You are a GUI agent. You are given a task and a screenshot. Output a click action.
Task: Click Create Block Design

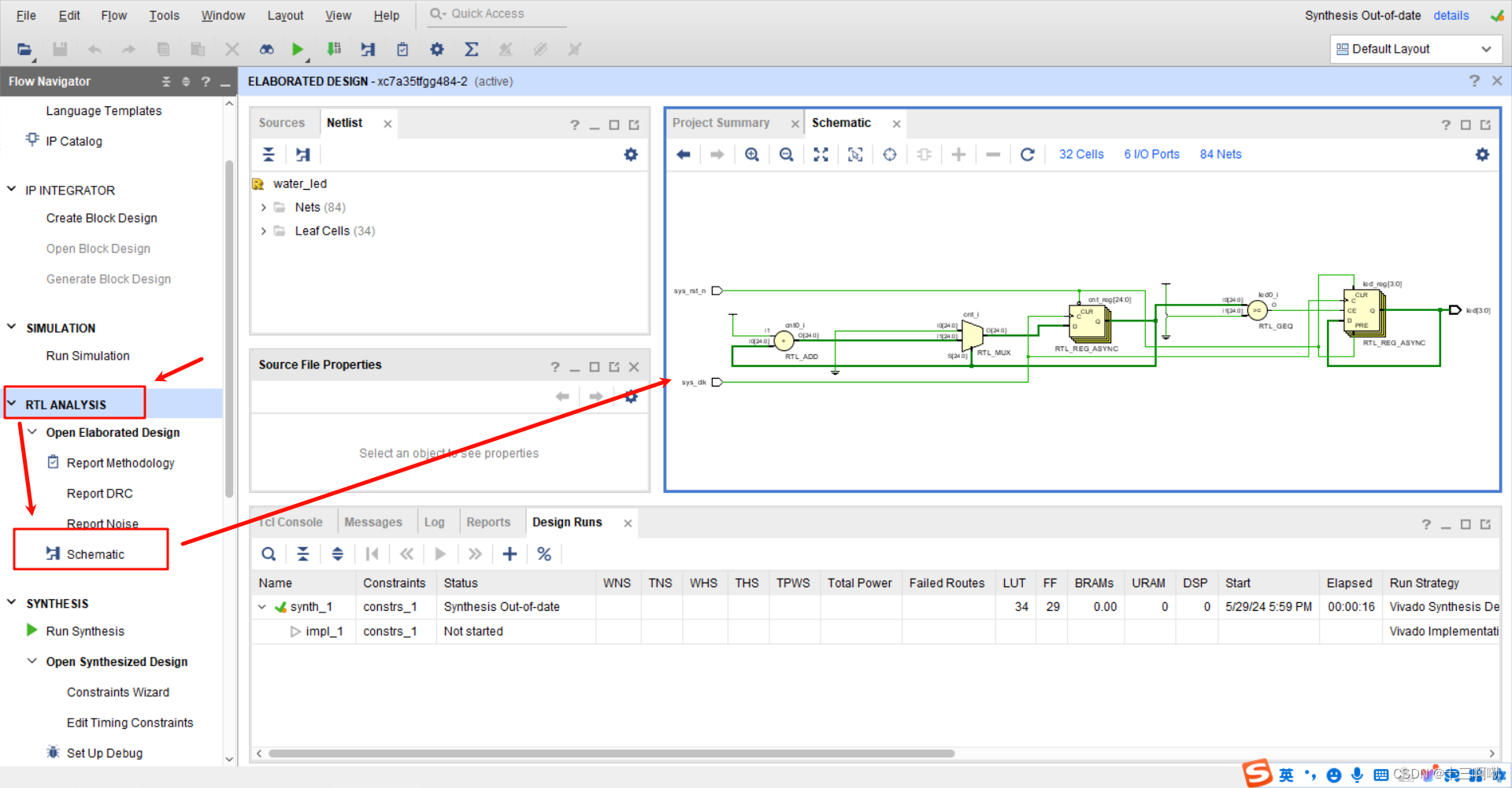(102, 218)
